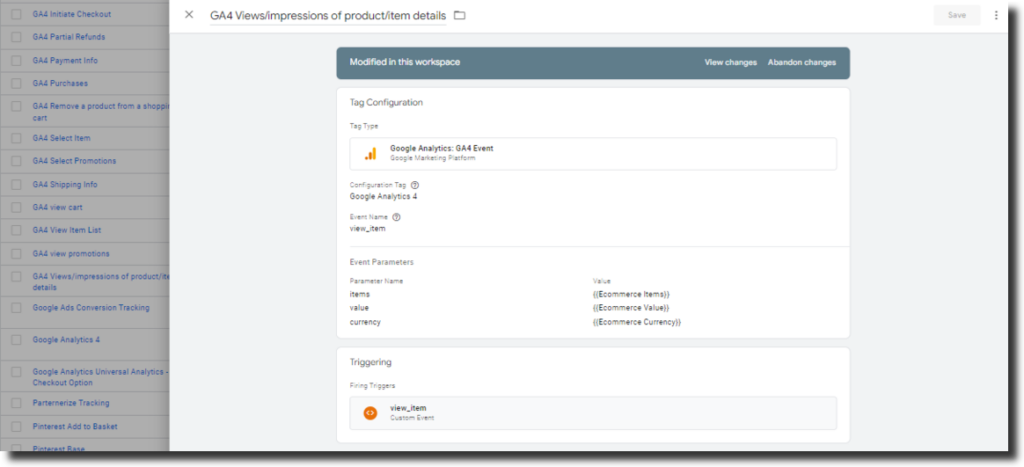Open the GA4 Remove a product tag

coord(101,112)
